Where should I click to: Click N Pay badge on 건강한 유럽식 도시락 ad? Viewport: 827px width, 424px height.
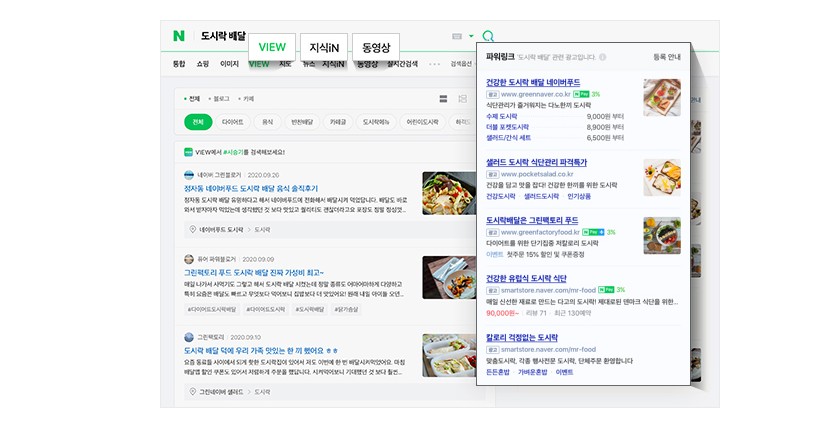click(x=606, y=290)
